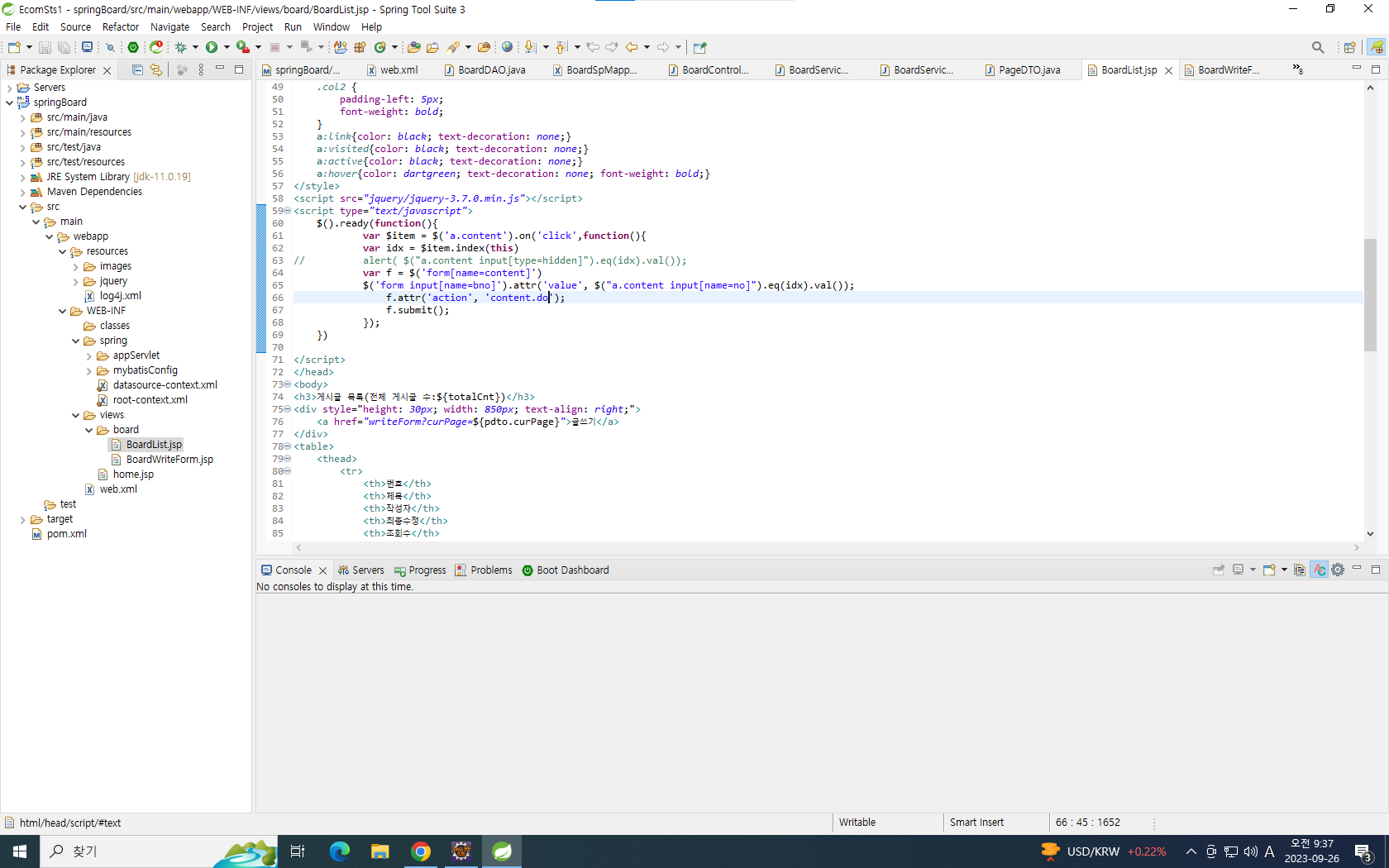Switch to the Servers view tab
Screen dimensions: 1389x868
[361, 570]
